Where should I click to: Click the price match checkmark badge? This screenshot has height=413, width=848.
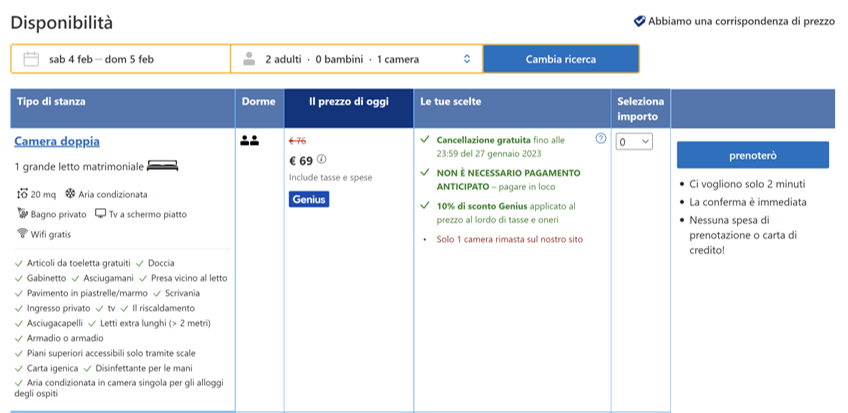639,21
